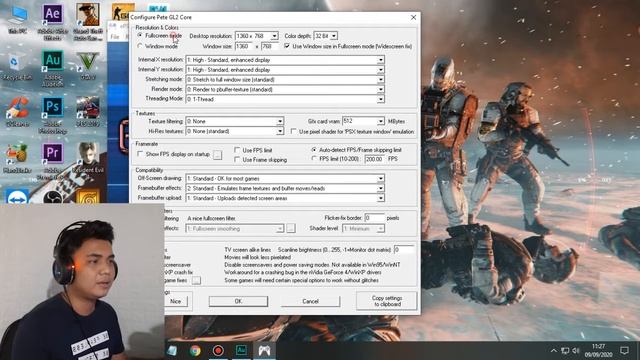The width and height of the screenshot is (640, 360).
Task: Open the Threading Mode dropdown
Action: click(x=380, y=99)
